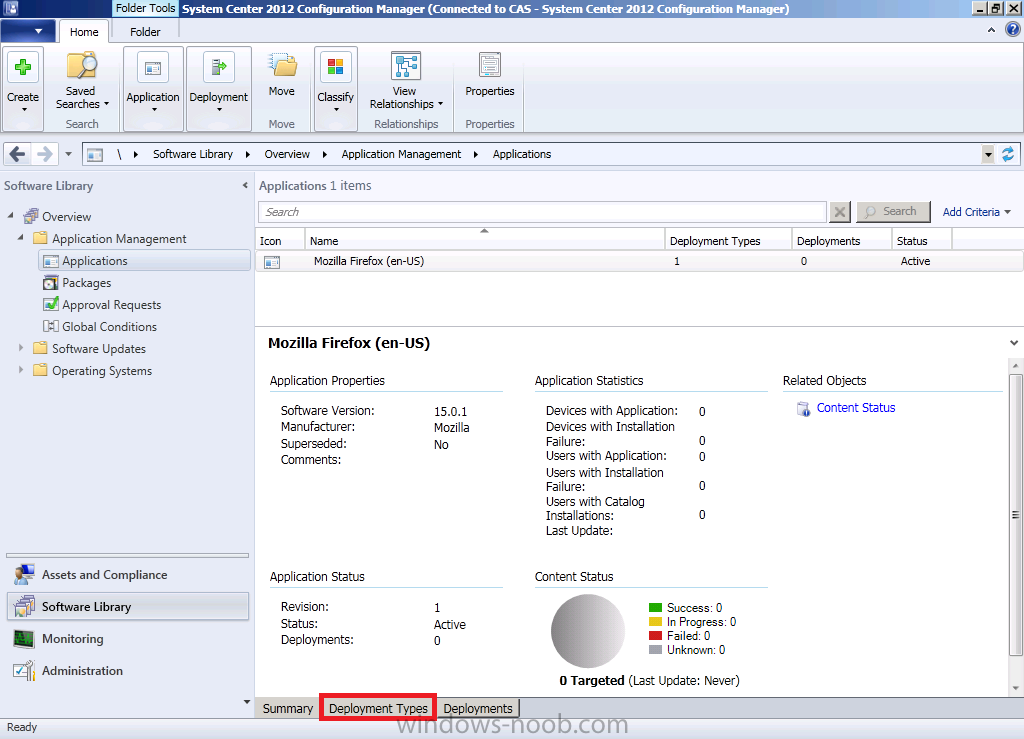Minimize the ribbon with the up caret
Viewport: 1024px width, 739px height.
(x=991, y=30)
